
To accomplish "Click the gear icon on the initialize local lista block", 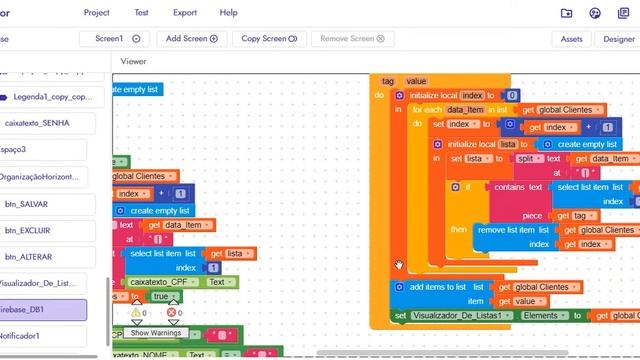I will coord(438,144).
